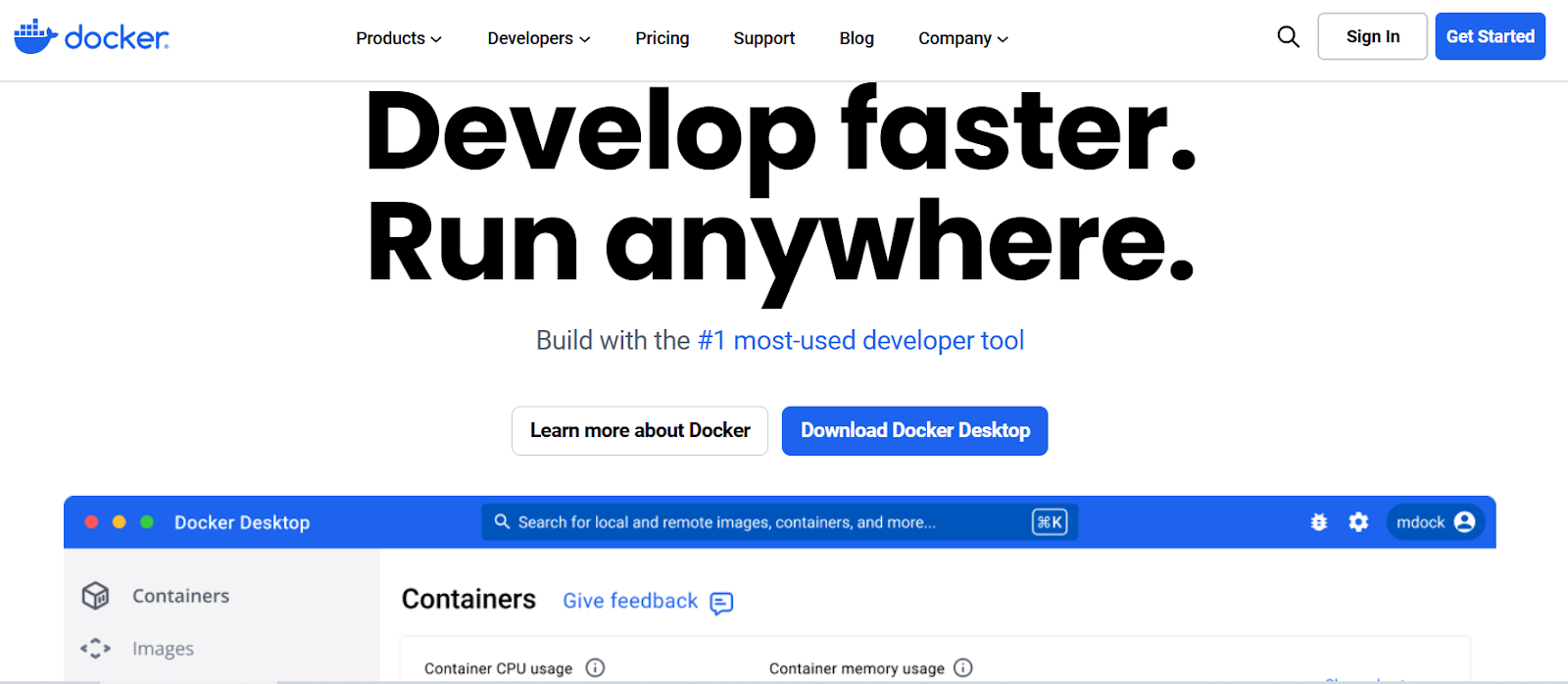Click the mdock account button

coord(1435,522)
